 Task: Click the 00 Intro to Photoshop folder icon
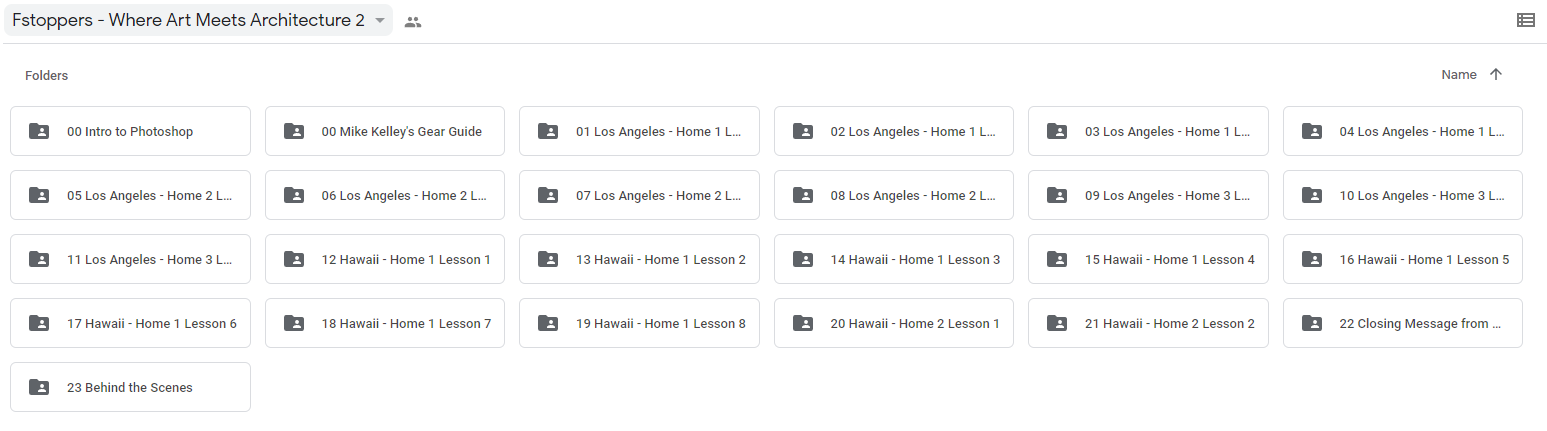pos(39,131)
